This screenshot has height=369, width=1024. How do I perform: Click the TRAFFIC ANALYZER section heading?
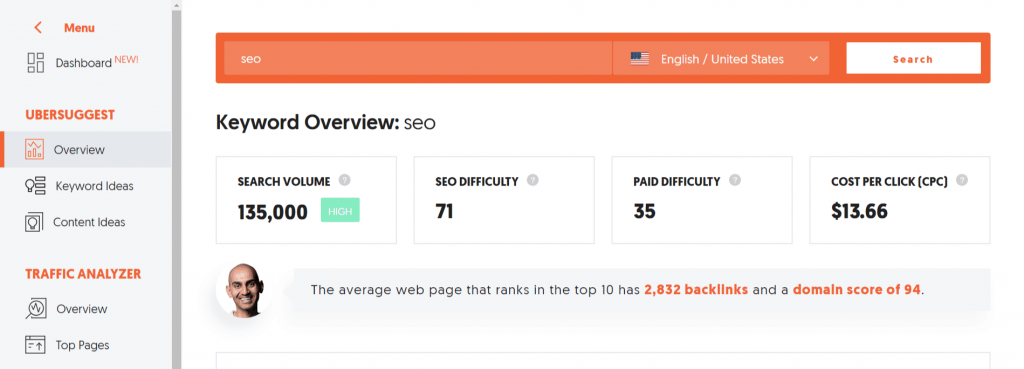click(83, 274)
